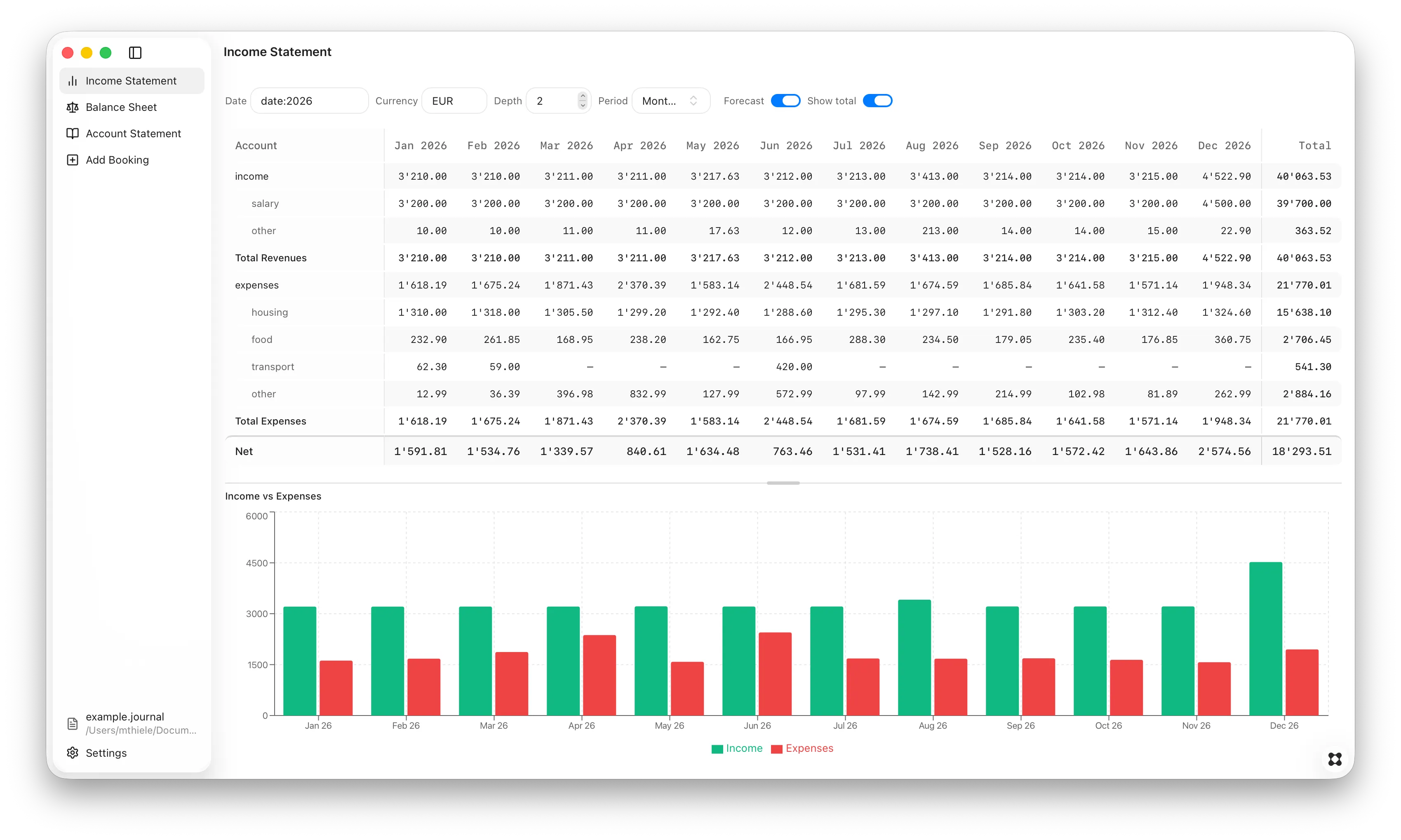Click the Total Revenues row label

click(x=270, y=258)
